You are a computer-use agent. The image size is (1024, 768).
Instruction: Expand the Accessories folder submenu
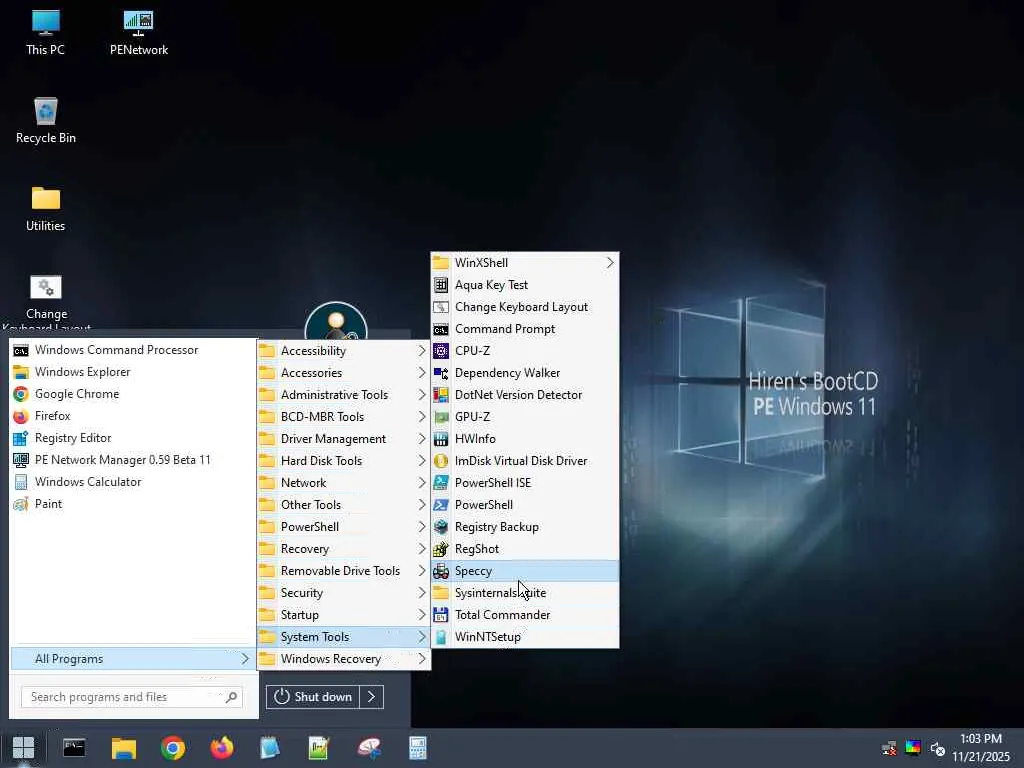point(344,373)
